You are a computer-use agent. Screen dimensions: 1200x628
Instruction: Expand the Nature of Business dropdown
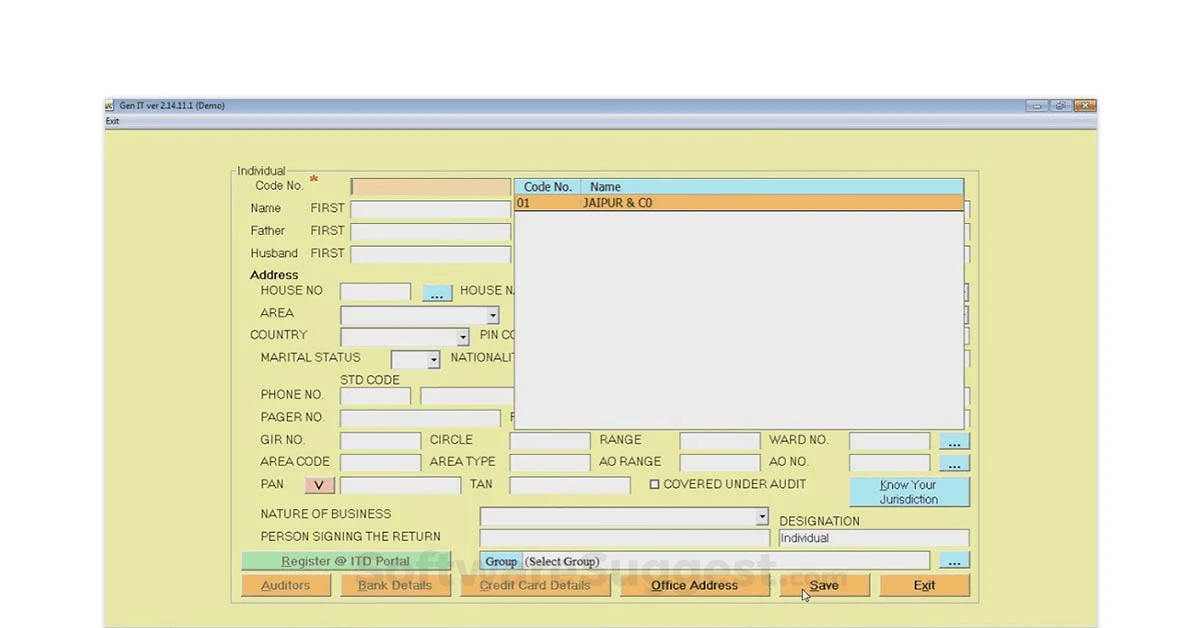[x=762, y=516]
